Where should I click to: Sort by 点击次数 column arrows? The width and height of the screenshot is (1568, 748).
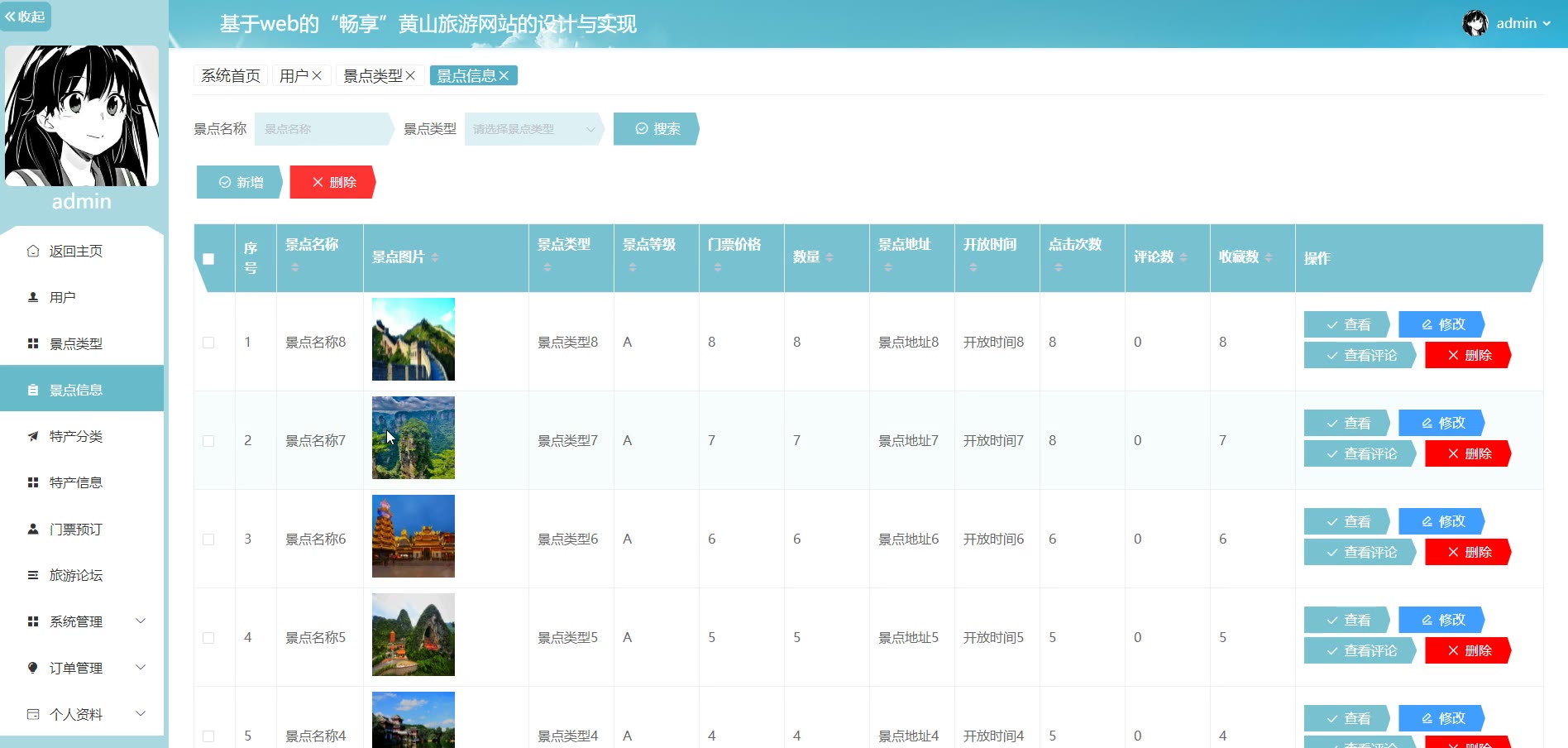coord(1059,267)
